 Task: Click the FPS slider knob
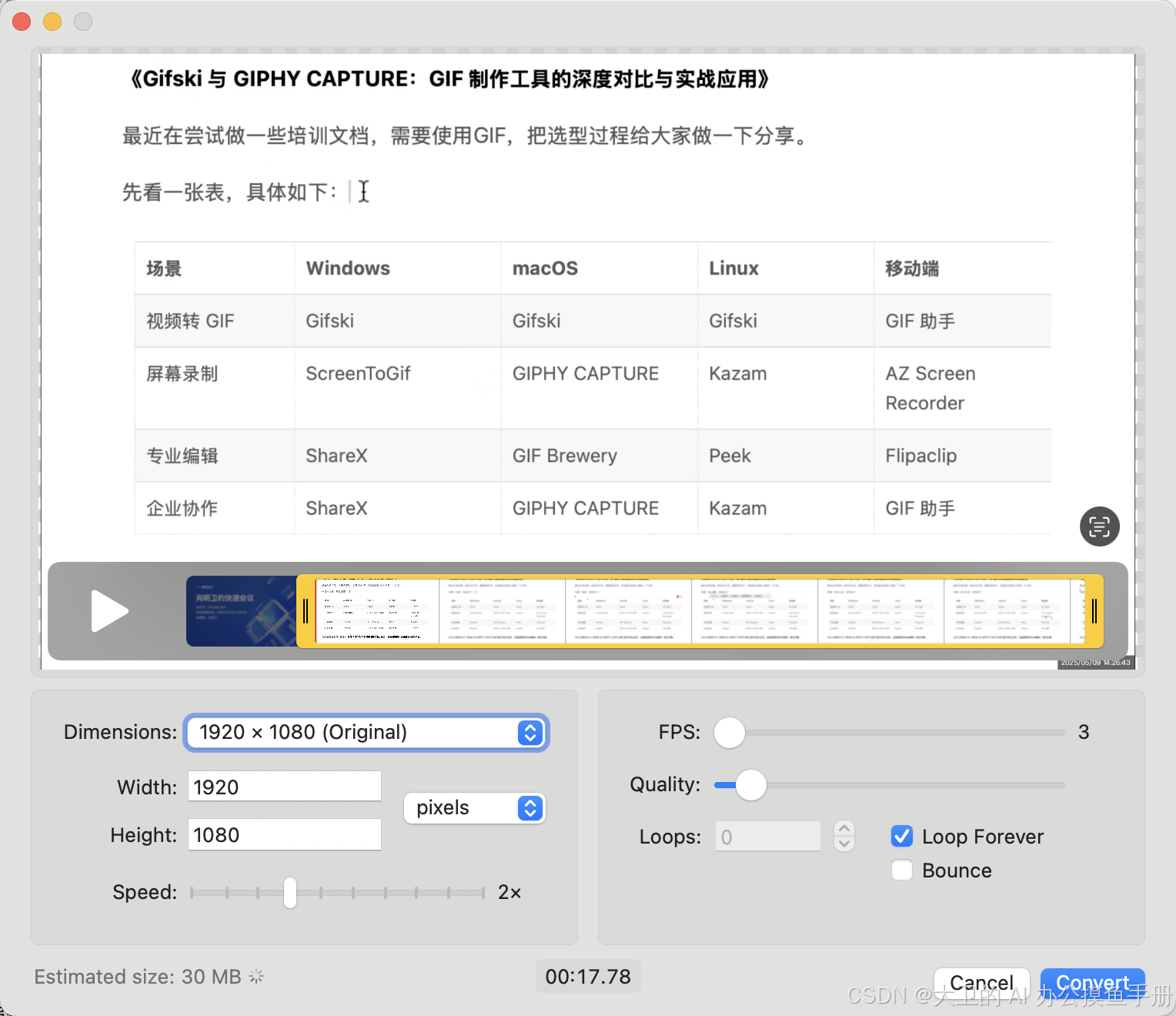(x=730, y=733)
